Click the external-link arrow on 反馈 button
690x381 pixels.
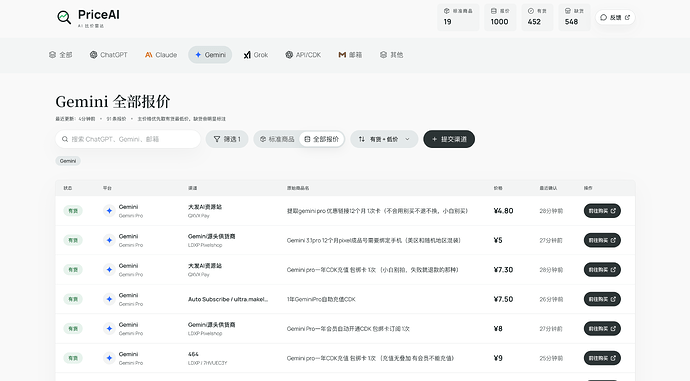coord(627,18)
